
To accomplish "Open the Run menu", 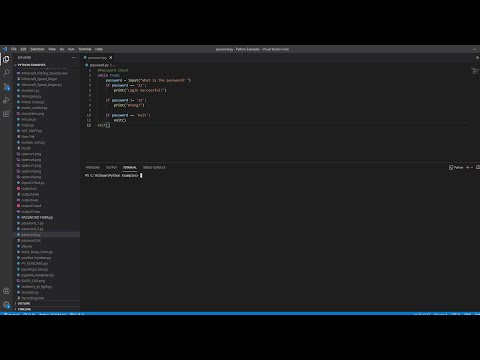I will [71, 49].
